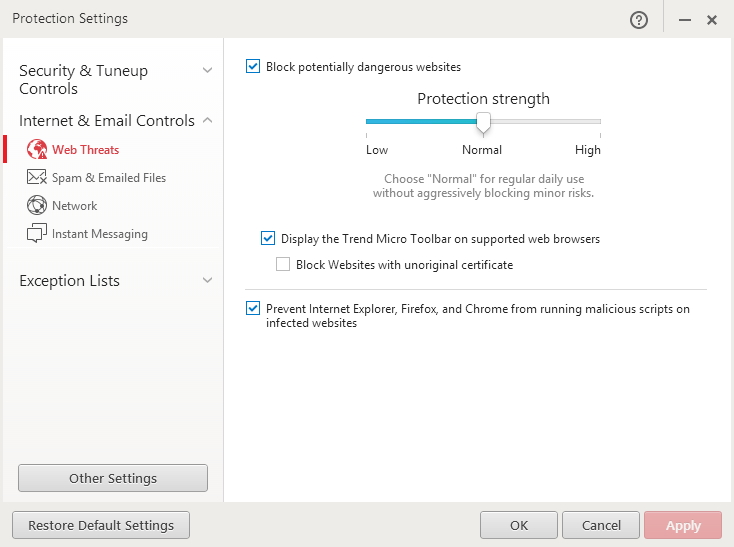Close the Protection Settings window
This screenshot has width=734, height=547.
tap(712, 20)
